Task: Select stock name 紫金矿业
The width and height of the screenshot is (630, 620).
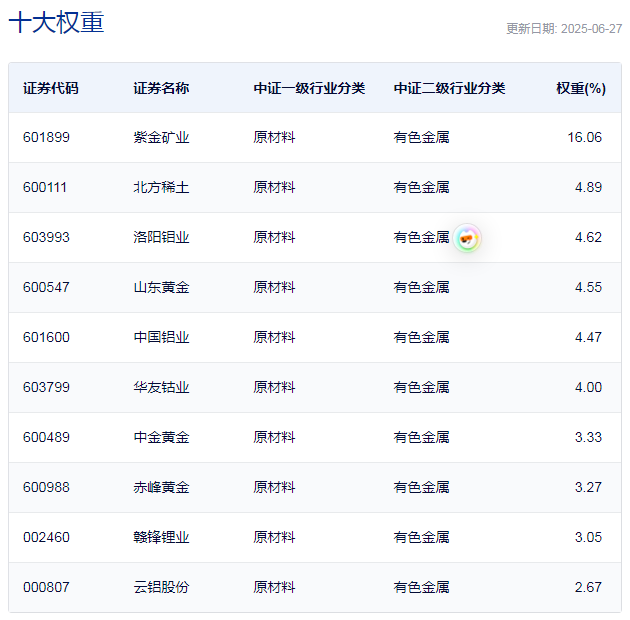Action: pyautogui.click(x=161, y=137)
